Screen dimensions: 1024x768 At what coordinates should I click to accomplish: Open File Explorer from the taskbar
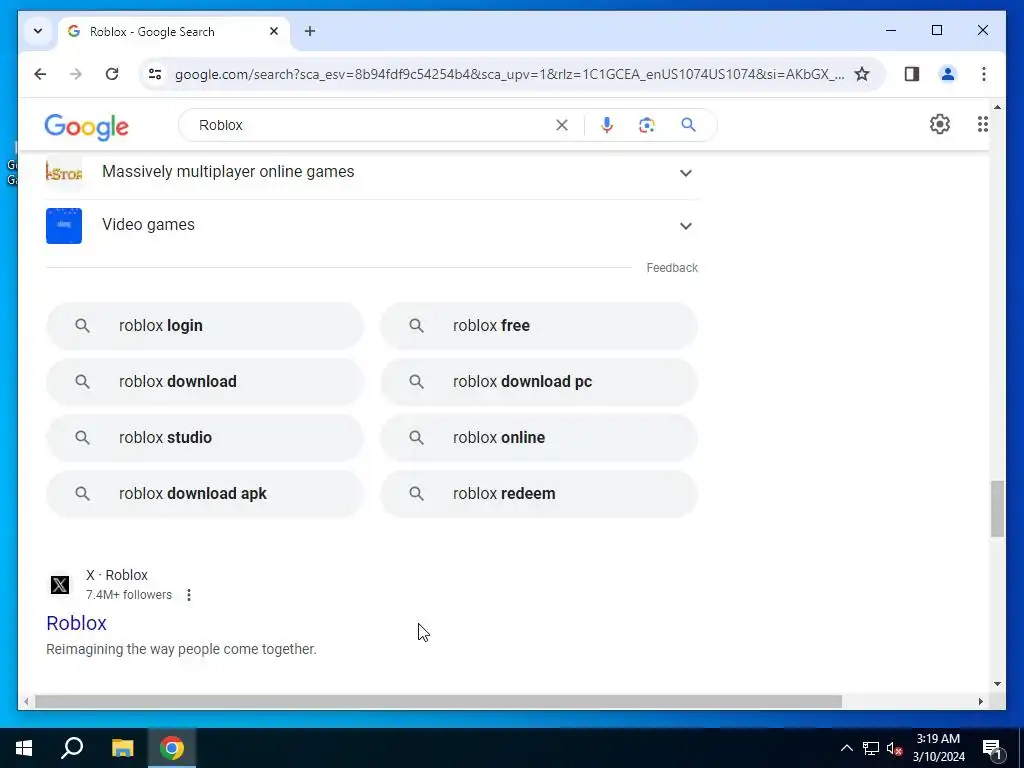coord(122,748)
